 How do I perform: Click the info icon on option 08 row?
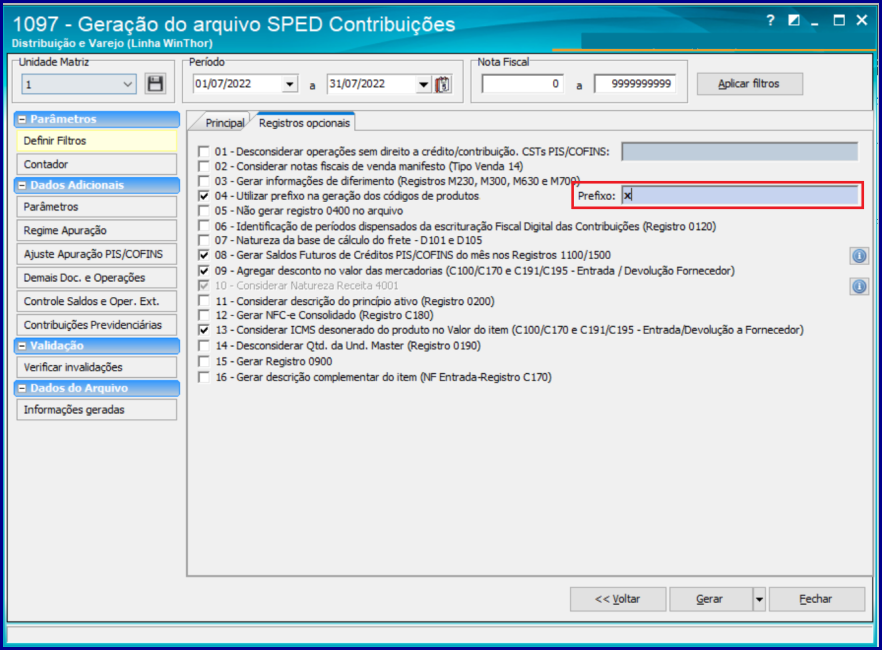click(x=859, y=256)
